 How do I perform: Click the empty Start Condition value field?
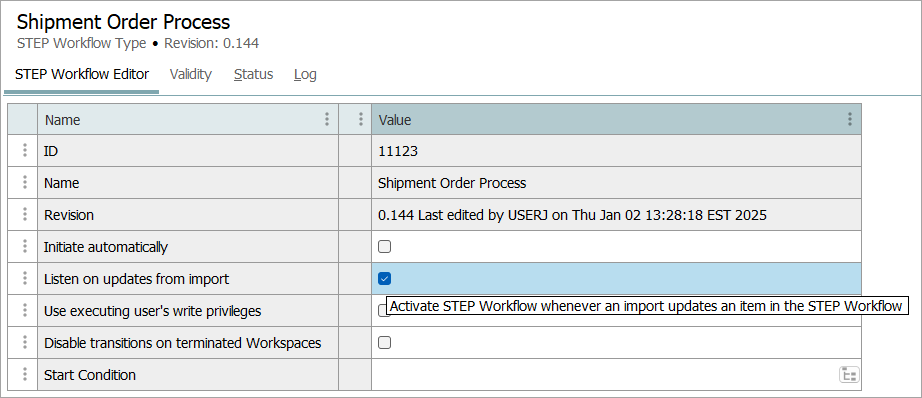coord(604,374)
